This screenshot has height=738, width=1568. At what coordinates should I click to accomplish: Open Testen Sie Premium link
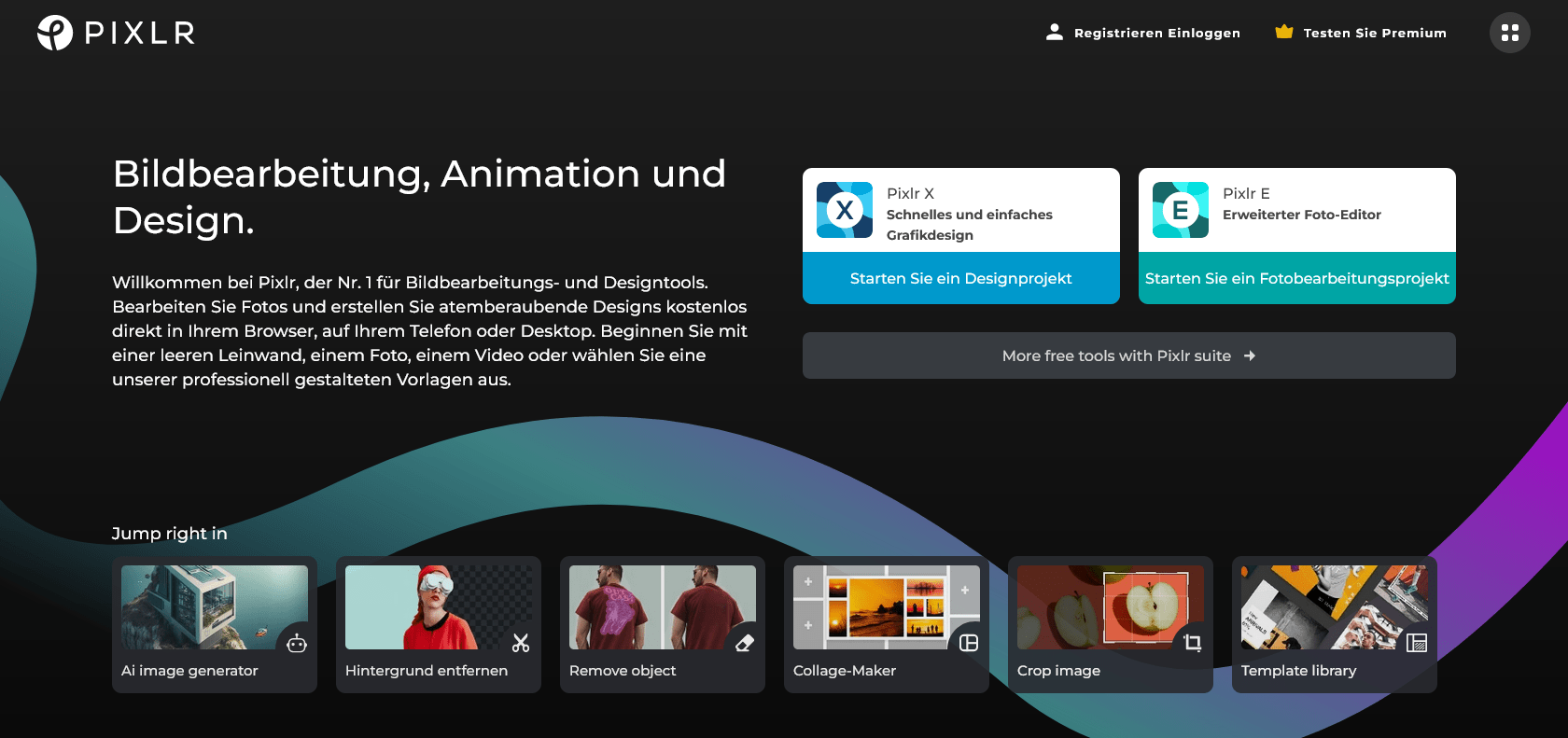pyautogui.click(x=1375, y=33)
